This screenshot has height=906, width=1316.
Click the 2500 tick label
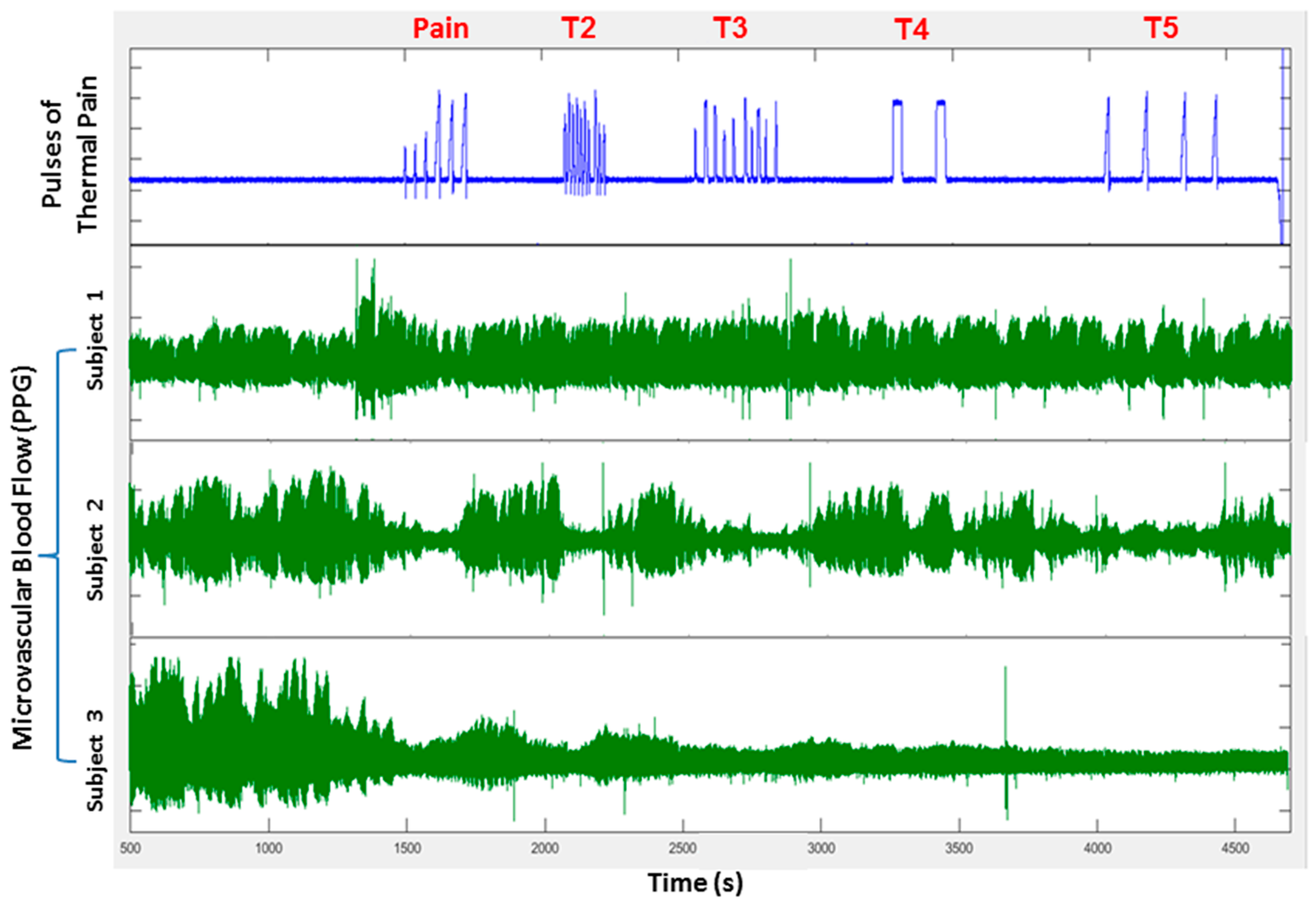click(x=683, y=849)
